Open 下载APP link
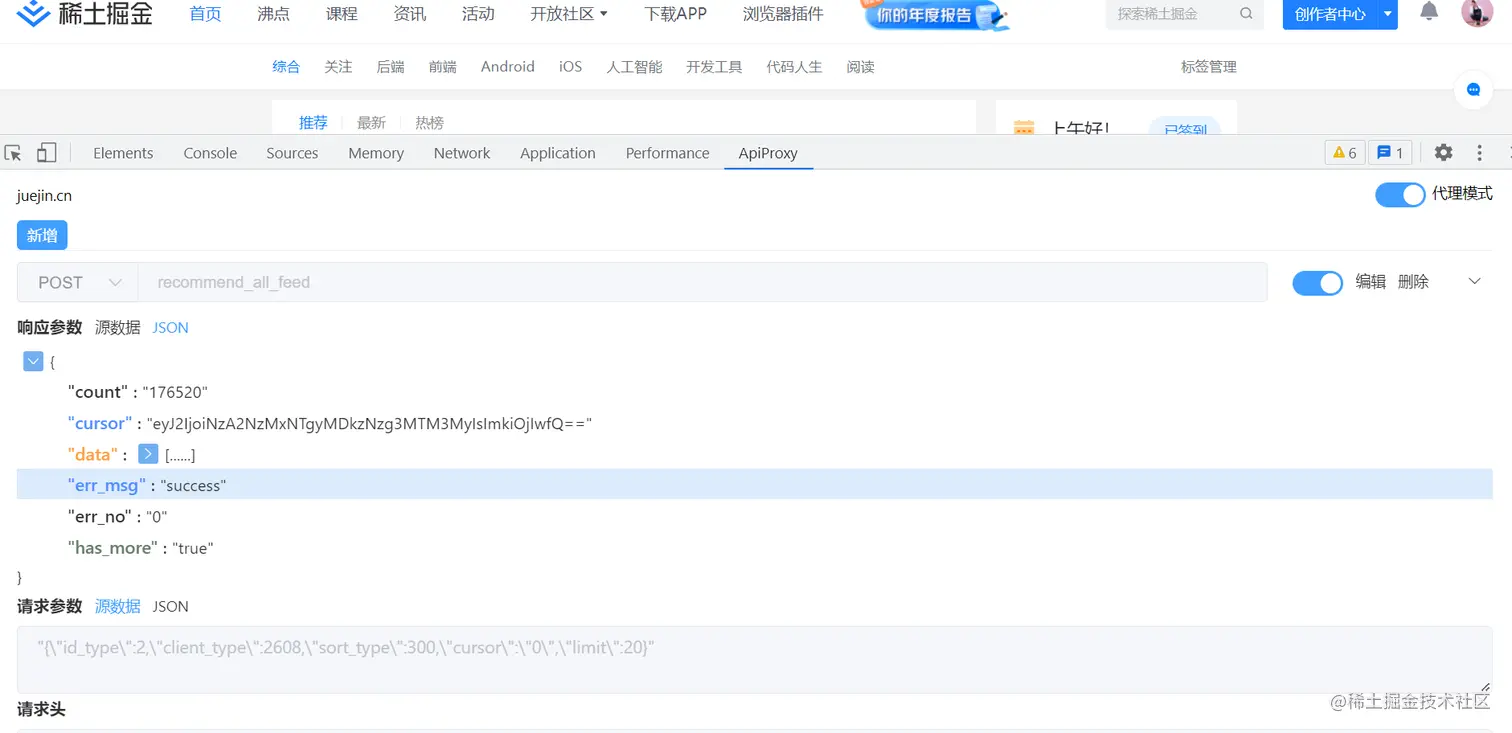 pyautogui.click(x=675, y=14)
